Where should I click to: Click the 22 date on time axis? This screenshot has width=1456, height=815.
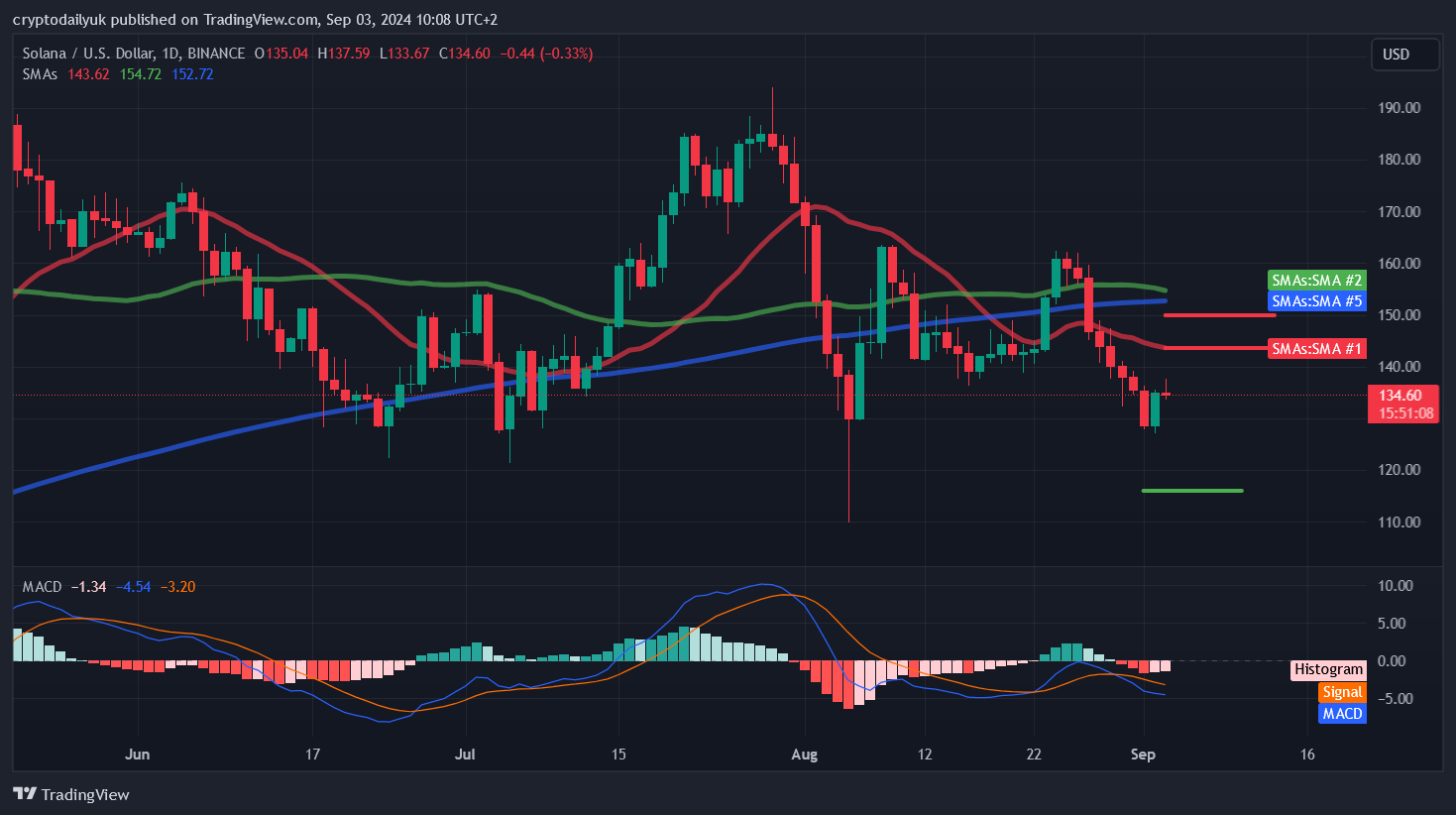(x=1034, y=755)
